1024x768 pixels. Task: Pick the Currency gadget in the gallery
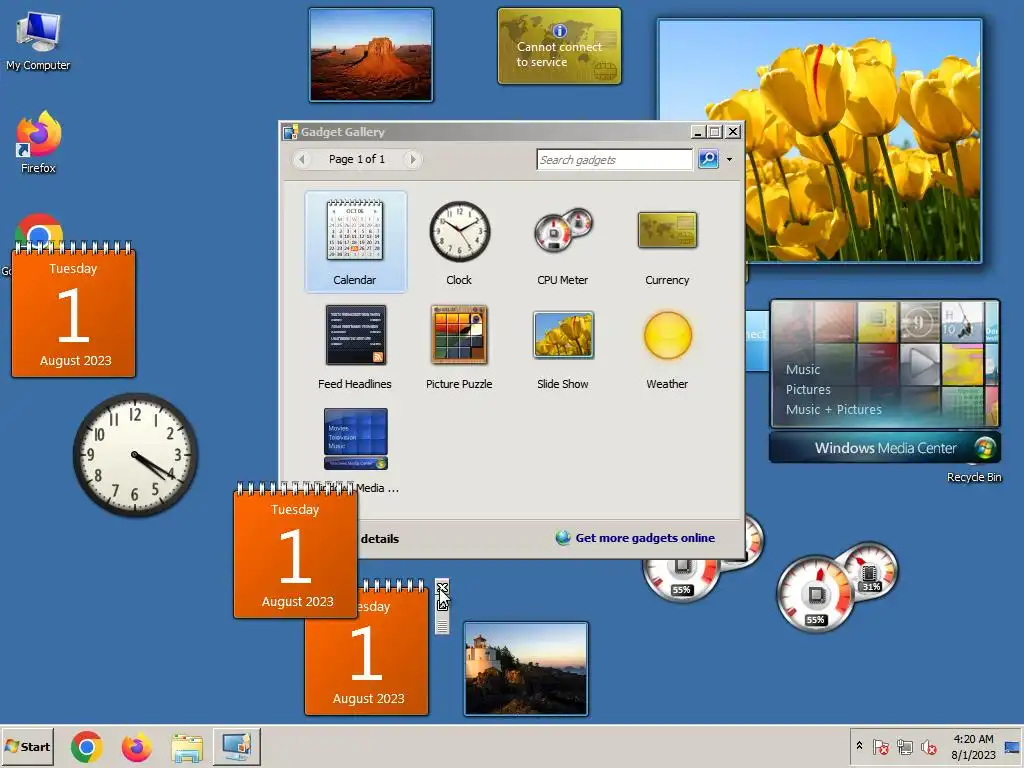click(x=667, y=243)
